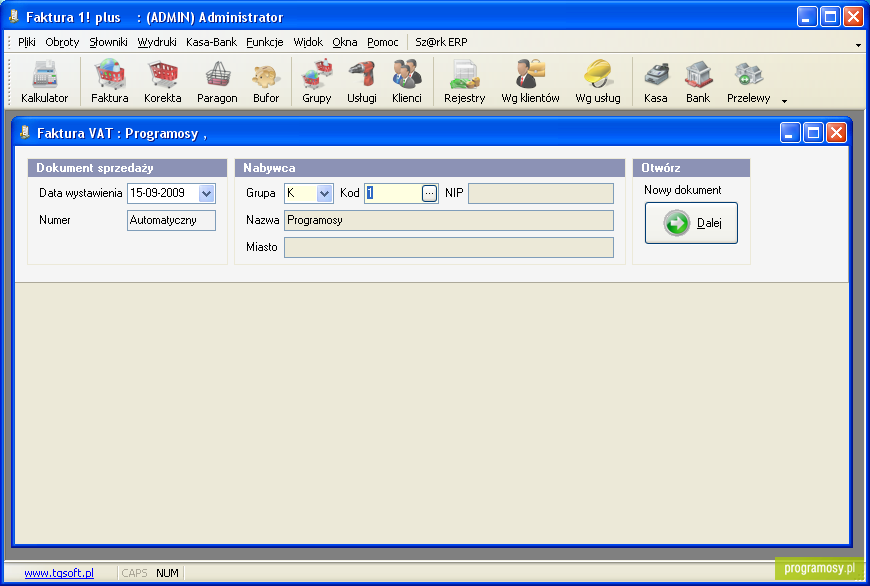This screenshot has width=870, height=586.
Task: Click the Kod lookup ellipsis button
Action: coord(429,193)
